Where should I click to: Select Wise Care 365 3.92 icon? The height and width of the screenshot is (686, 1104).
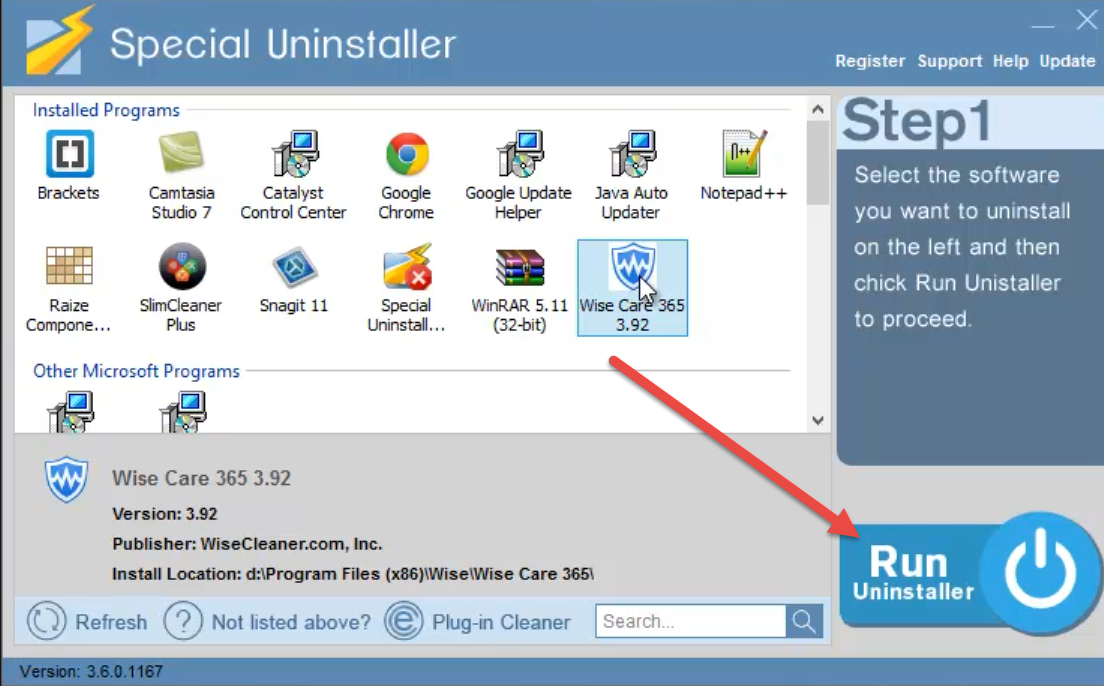point(632,266)
